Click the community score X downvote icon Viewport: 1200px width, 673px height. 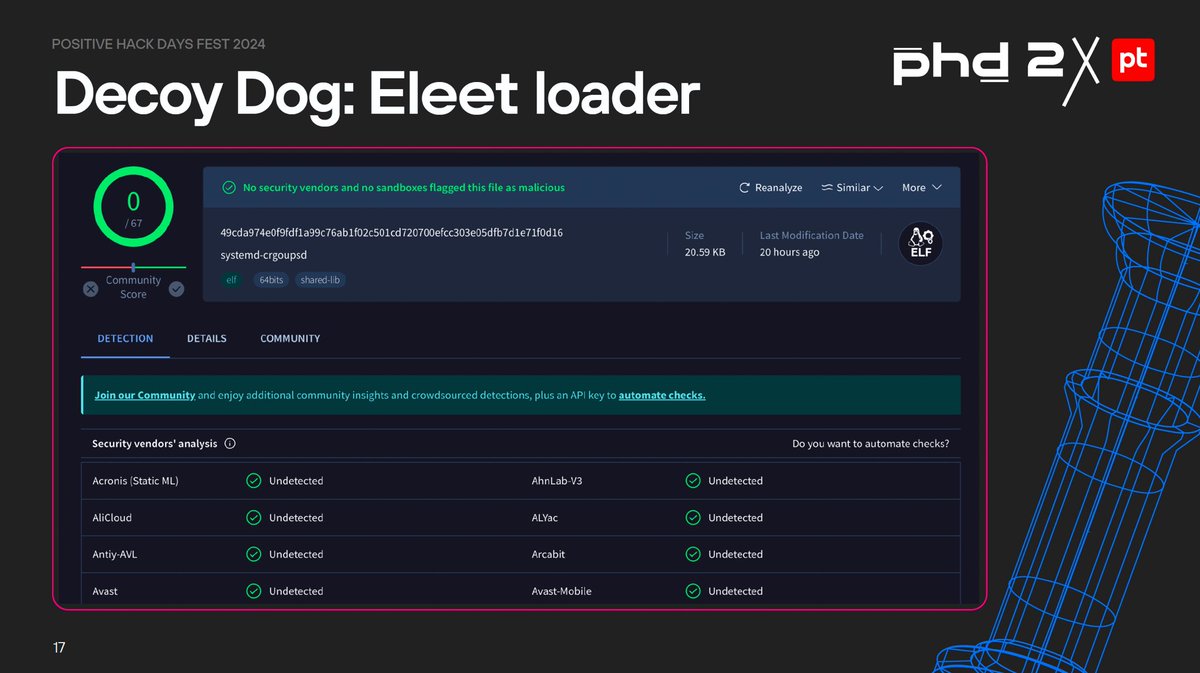coord(90,288)
